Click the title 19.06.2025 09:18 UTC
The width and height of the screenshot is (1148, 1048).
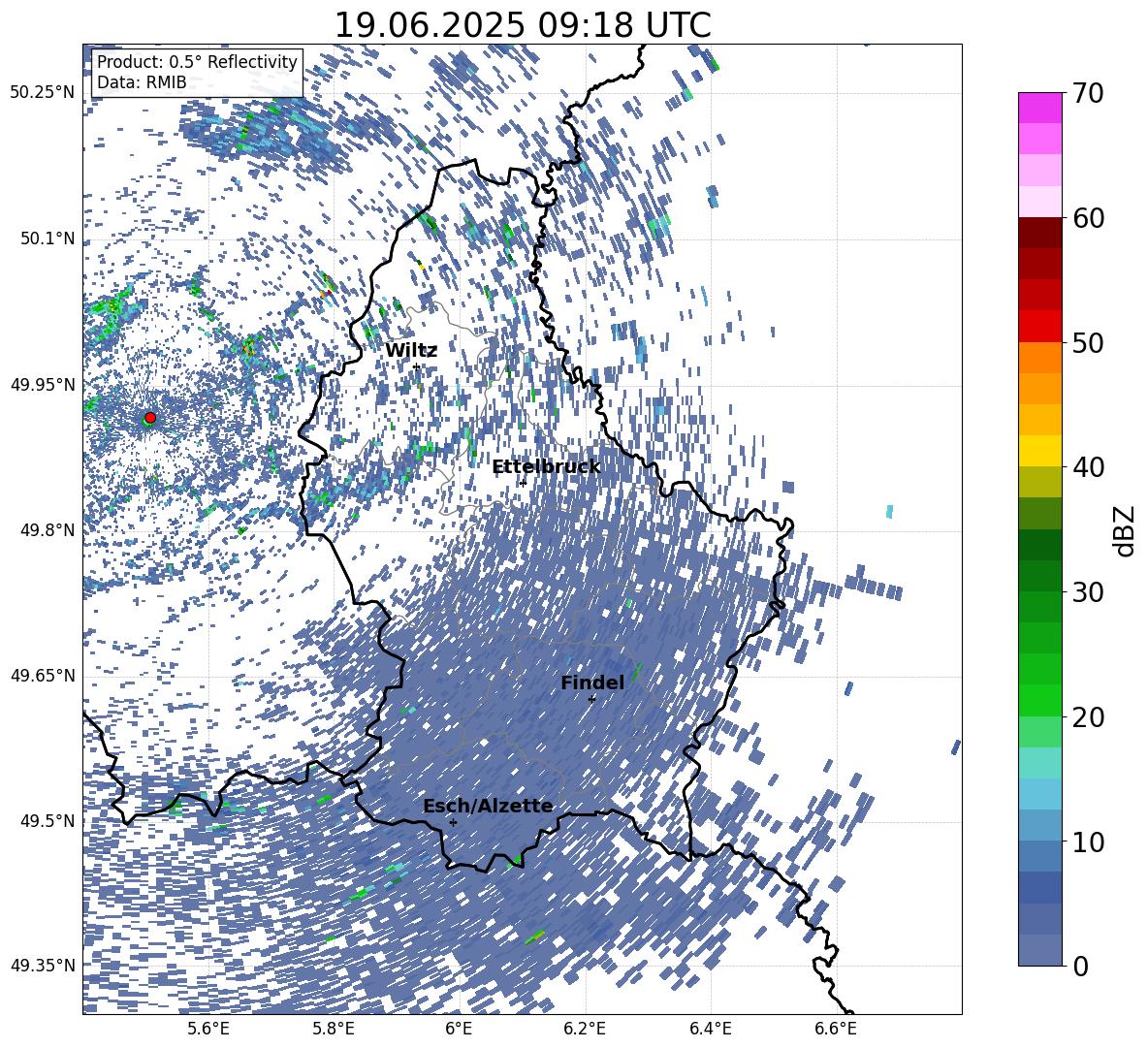[x=522, y=25]
